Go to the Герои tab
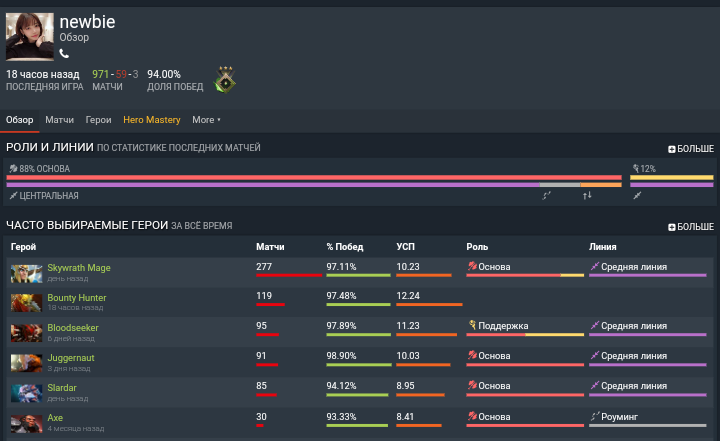Screen dimensions: 720x441 (x=98, y=120)
